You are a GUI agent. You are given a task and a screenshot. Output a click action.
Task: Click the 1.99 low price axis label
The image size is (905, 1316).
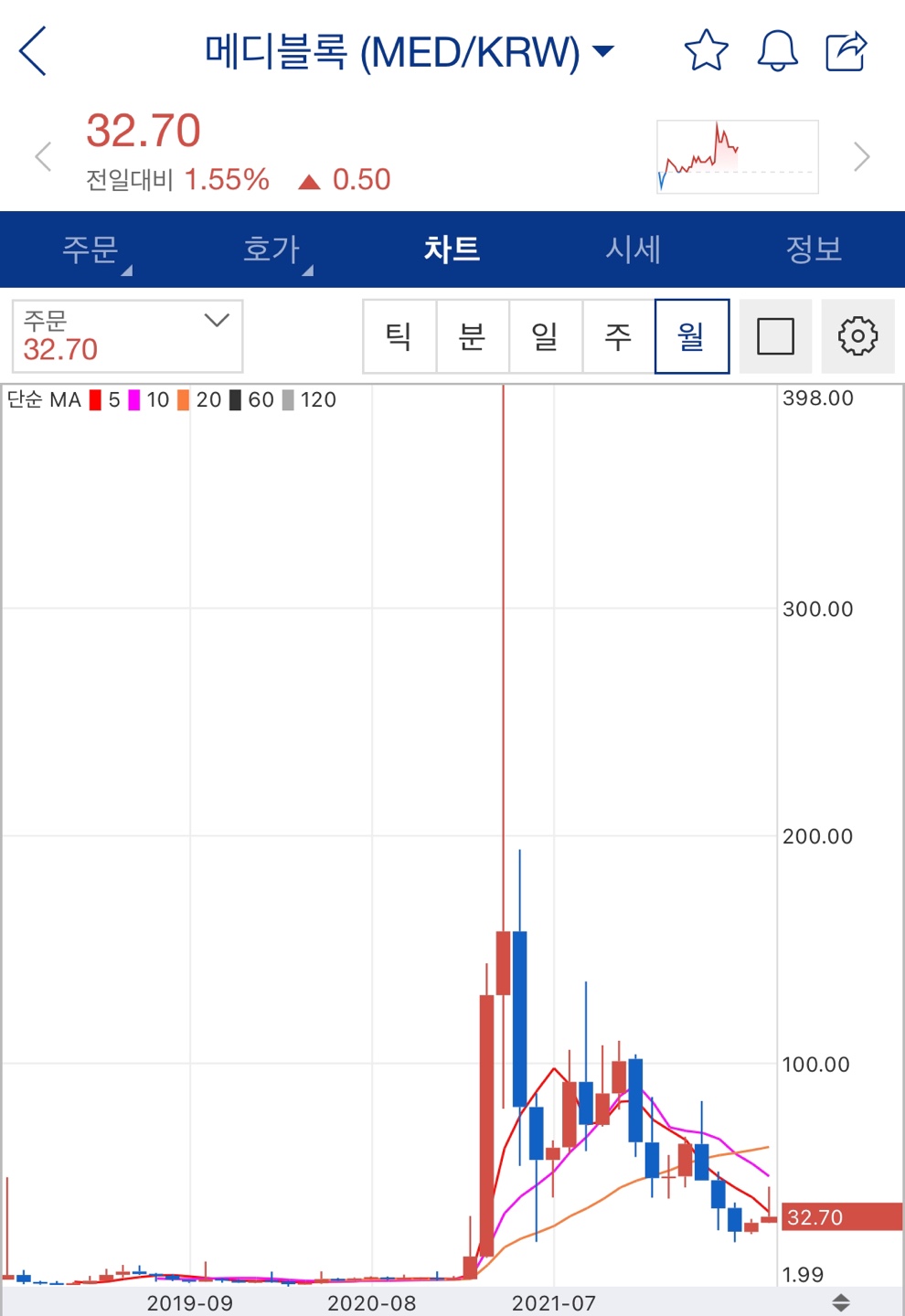pyautogui.click(x=804, y=1275)
